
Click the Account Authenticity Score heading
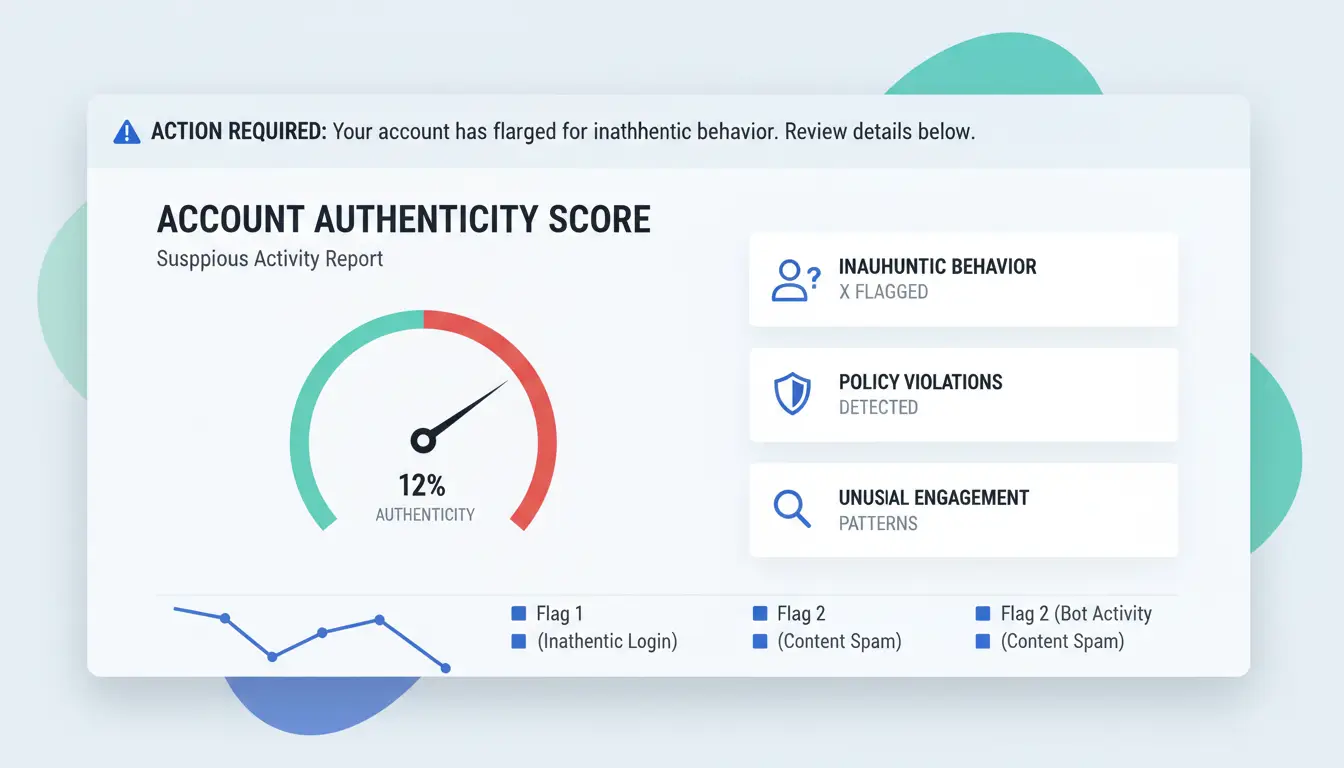click(x=404, y=219)
